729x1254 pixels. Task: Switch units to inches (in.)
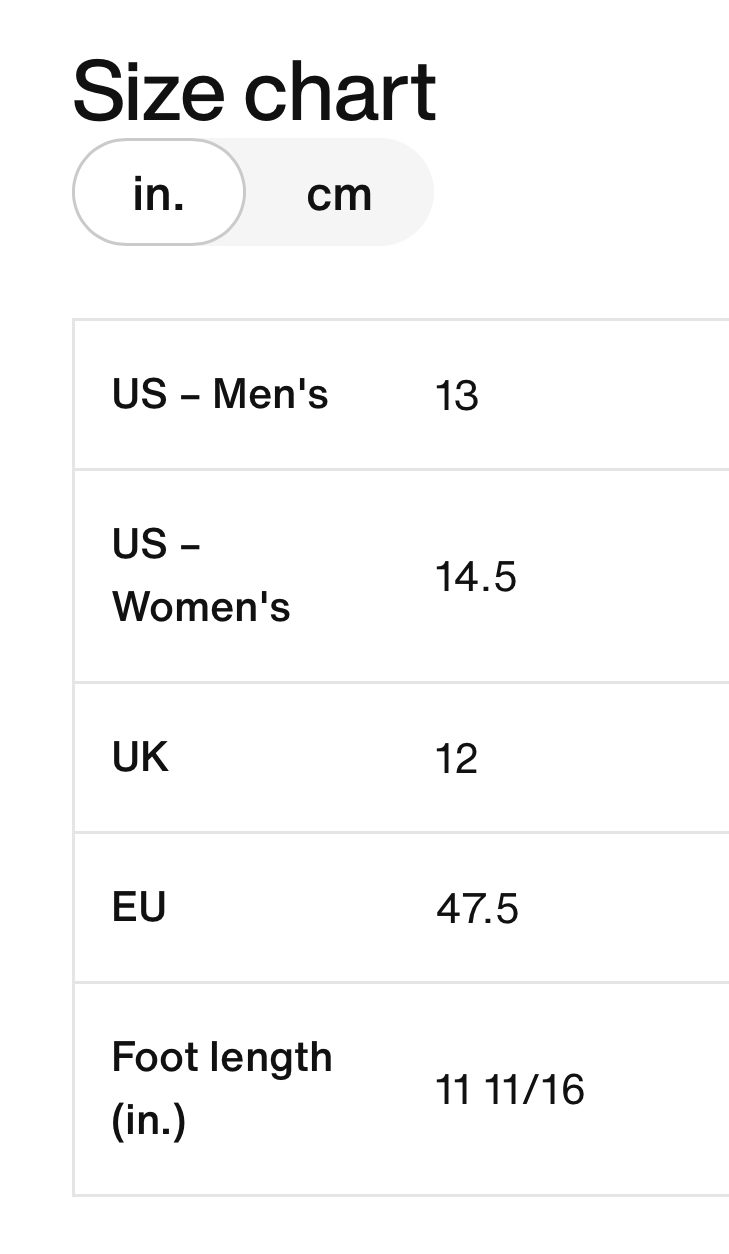pyautogui.click(x=158, y=193)
